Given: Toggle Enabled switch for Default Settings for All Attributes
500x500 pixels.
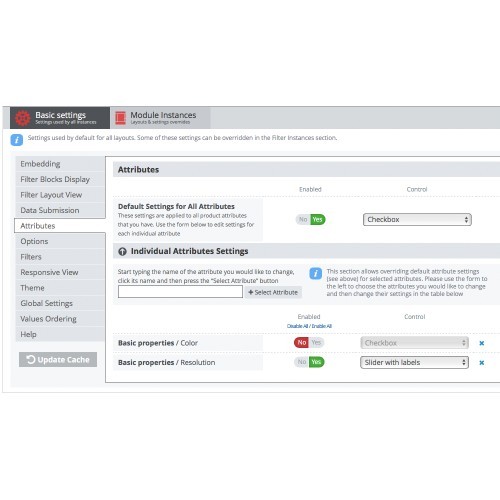Looking at the screenshot, I should coord(310,219).
